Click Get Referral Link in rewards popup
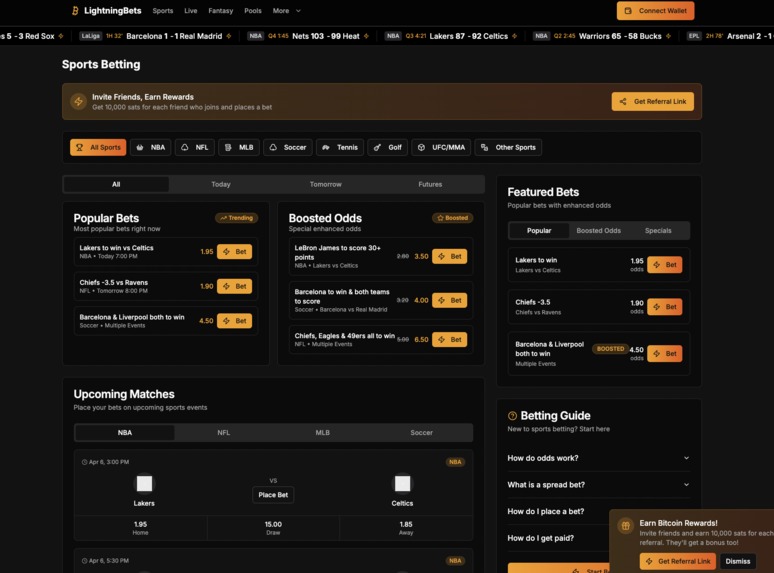The height and width of the screenshot is (573, 774). coord(678,561)
